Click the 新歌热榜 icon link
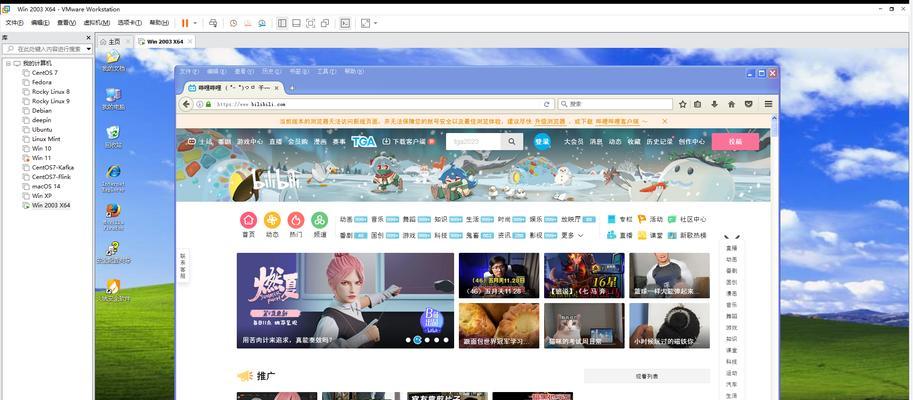913x400 pixels. pyautogui.click(x=687, y=235)
